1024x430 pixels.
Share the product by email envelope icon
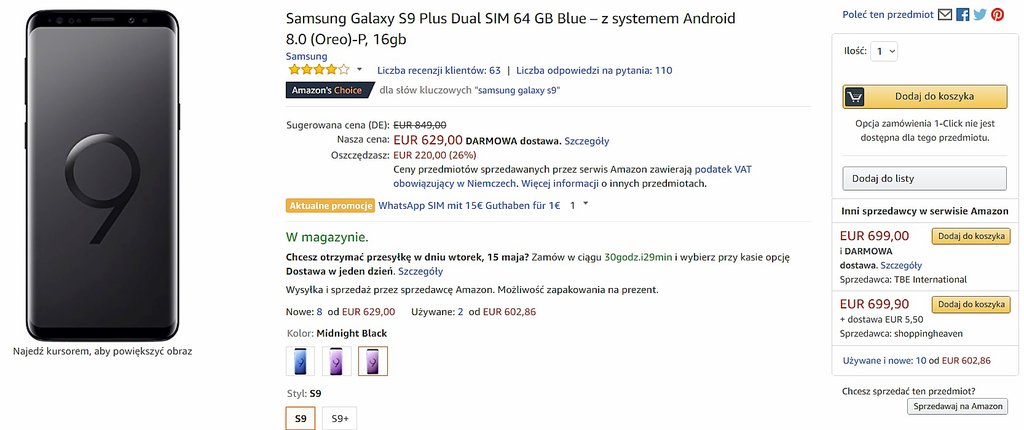coord(945,15)
